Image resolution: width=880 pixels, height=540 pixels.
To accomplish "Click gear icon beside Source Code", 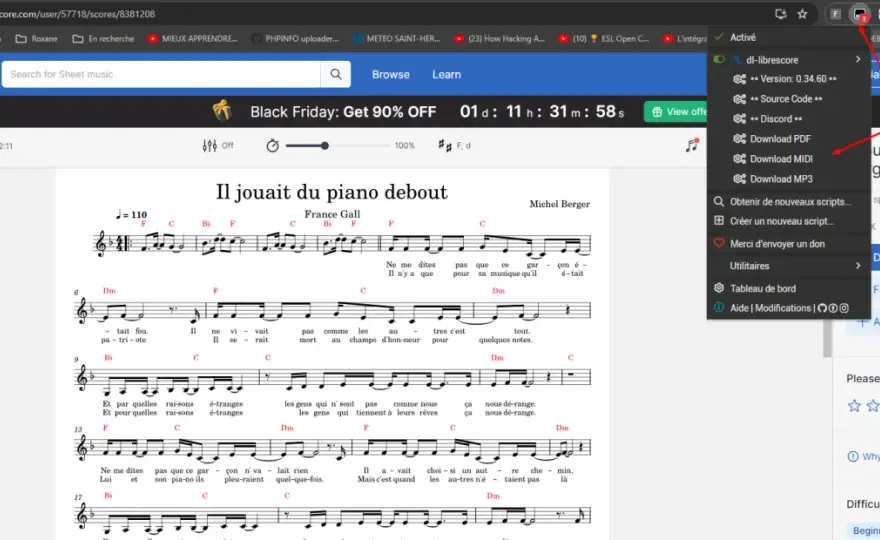I will [x=740, y=99].
